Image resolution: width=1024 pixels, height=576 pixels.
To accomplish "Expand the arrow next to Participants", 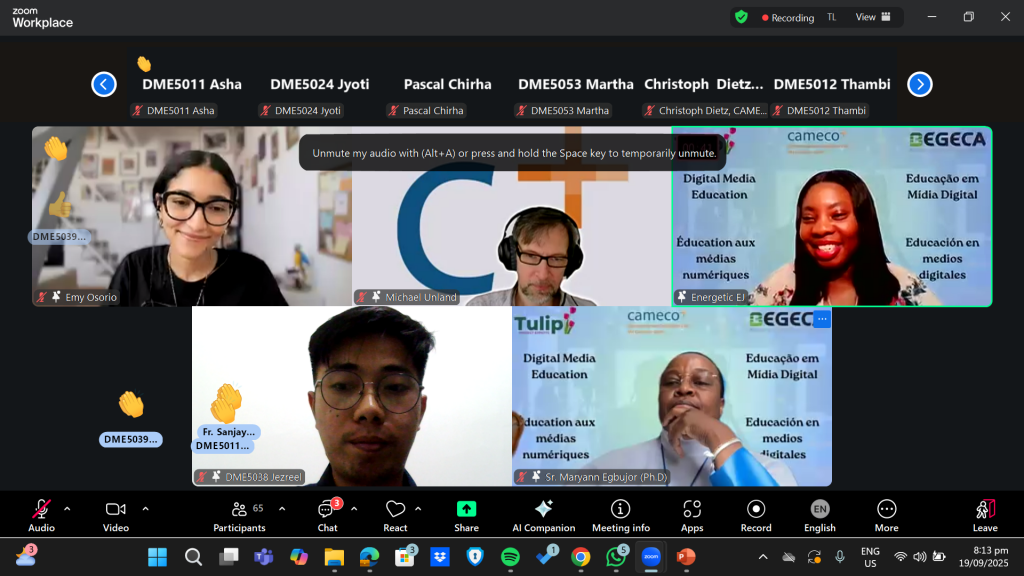I will pos(282,509).
